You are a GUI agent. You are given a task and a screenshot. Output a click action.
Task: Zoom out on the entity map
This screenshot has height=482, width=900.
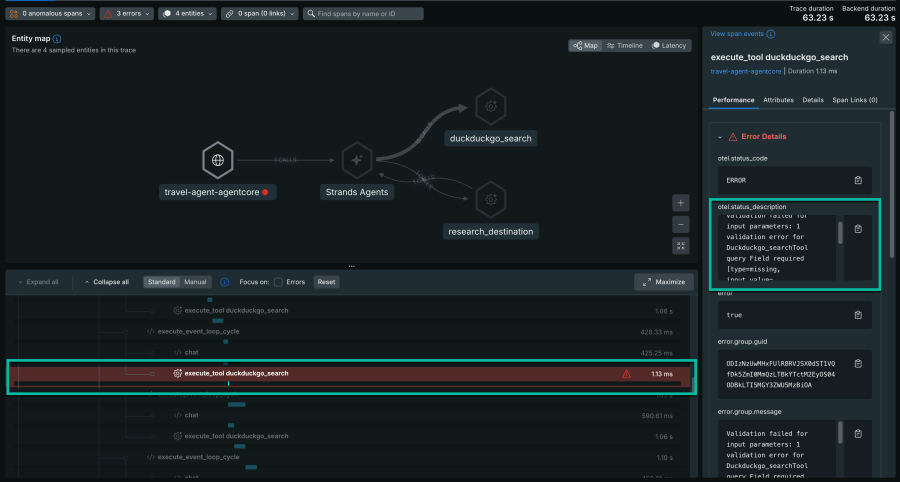(681, 224)
